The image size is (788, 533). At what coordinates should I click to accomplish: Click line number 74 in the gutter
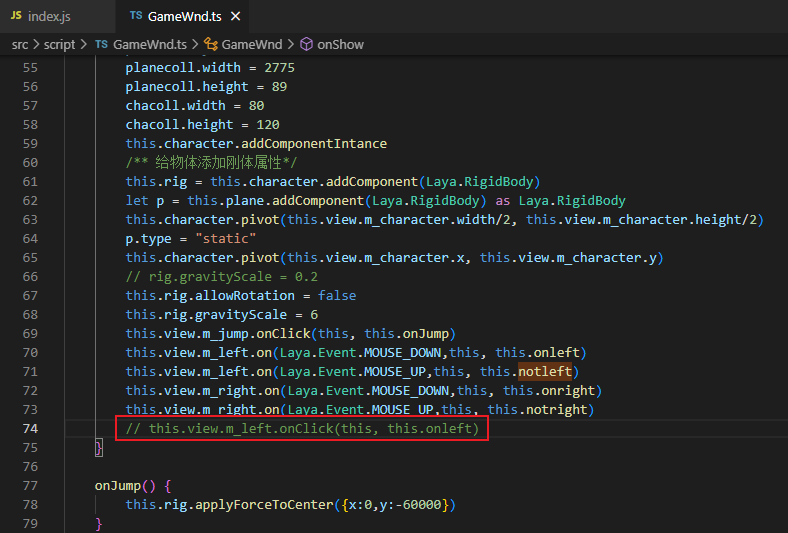click(x=30, y=429)
